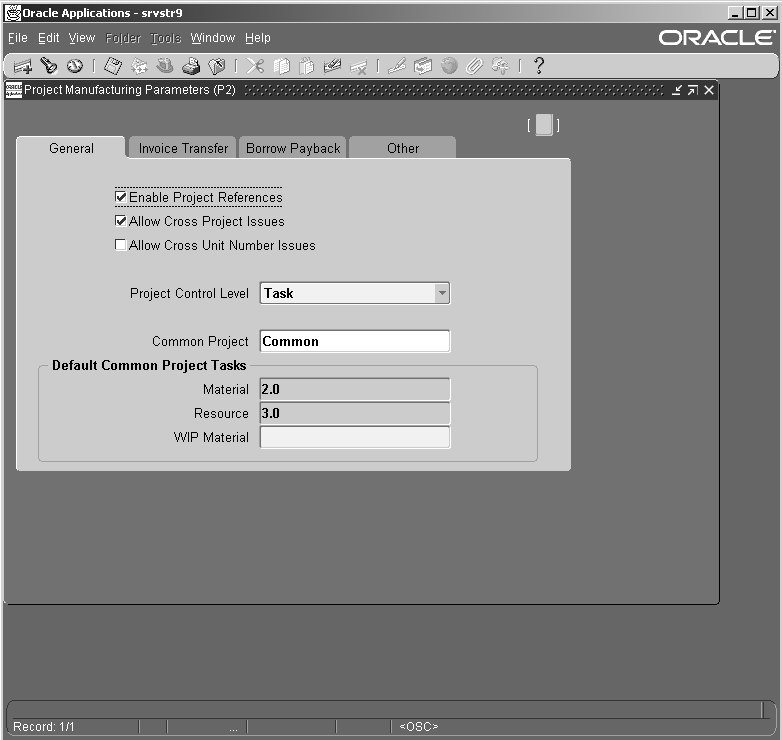Click the descriptive flexfield bracket box

(x=544, y=125)
